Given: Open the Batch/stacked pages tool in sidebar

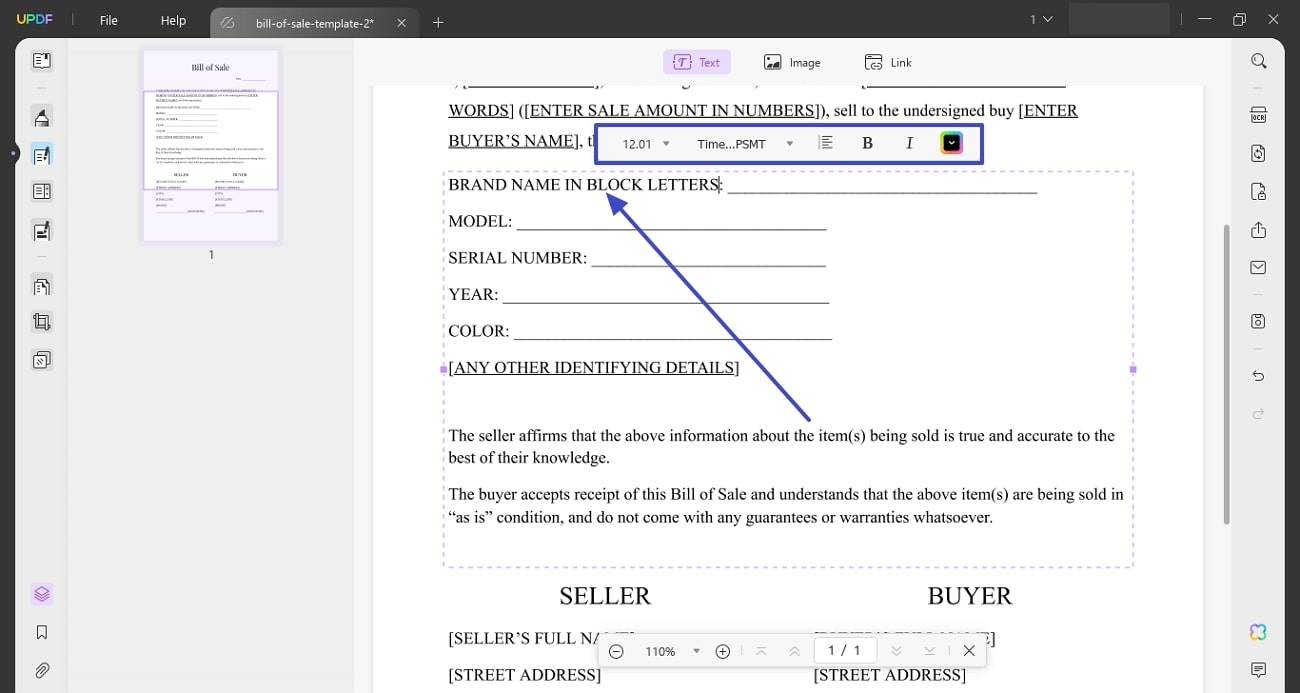Looking at the screenshot, I should click(41, 360).
